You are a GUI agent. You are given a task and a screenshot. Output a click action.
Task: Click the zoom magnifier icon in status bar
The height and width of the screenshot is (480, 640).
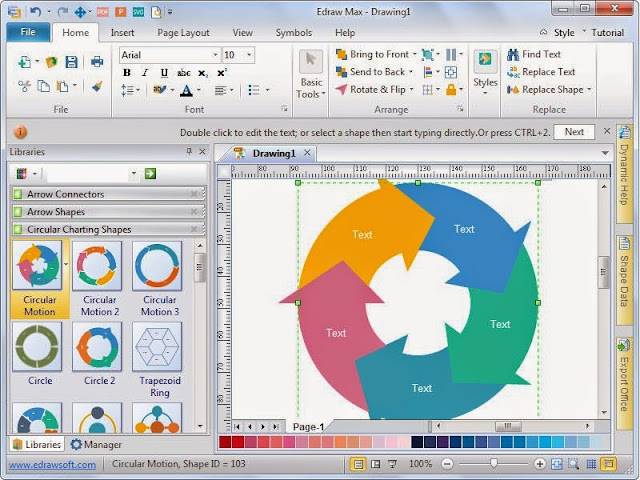click(573, 464)
